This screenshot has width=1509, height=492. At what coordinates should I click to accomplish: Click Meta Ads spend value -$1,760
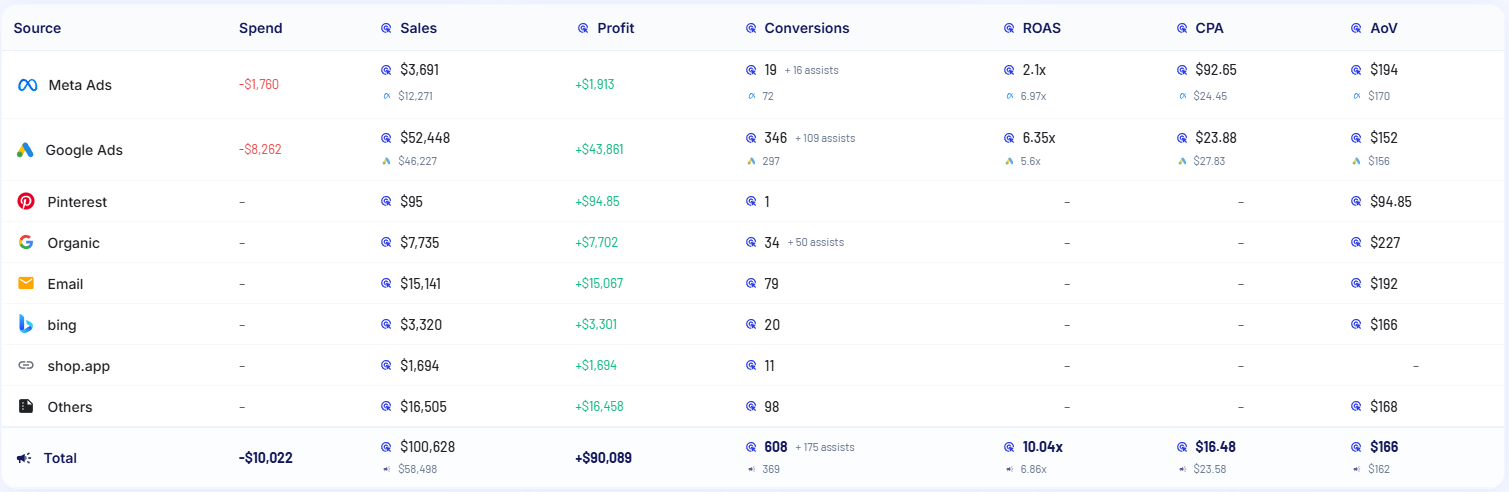point(259,85)
